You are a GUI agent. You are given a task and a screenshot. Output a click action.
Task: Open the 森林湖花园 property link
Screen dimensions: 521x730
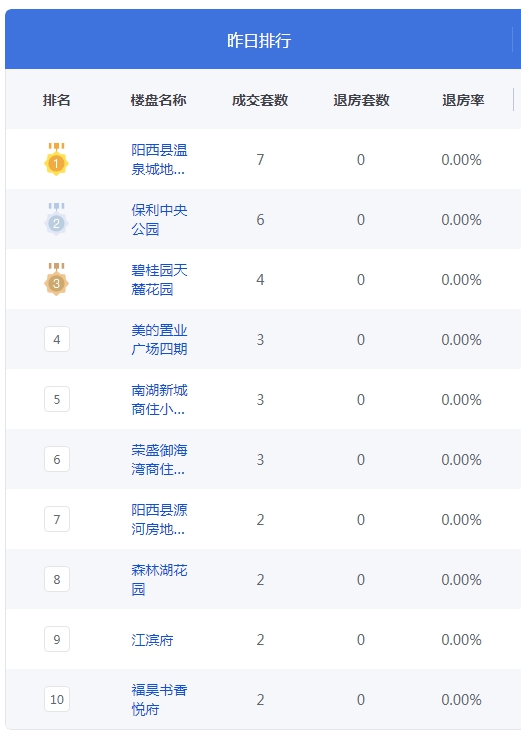point(159,580)
